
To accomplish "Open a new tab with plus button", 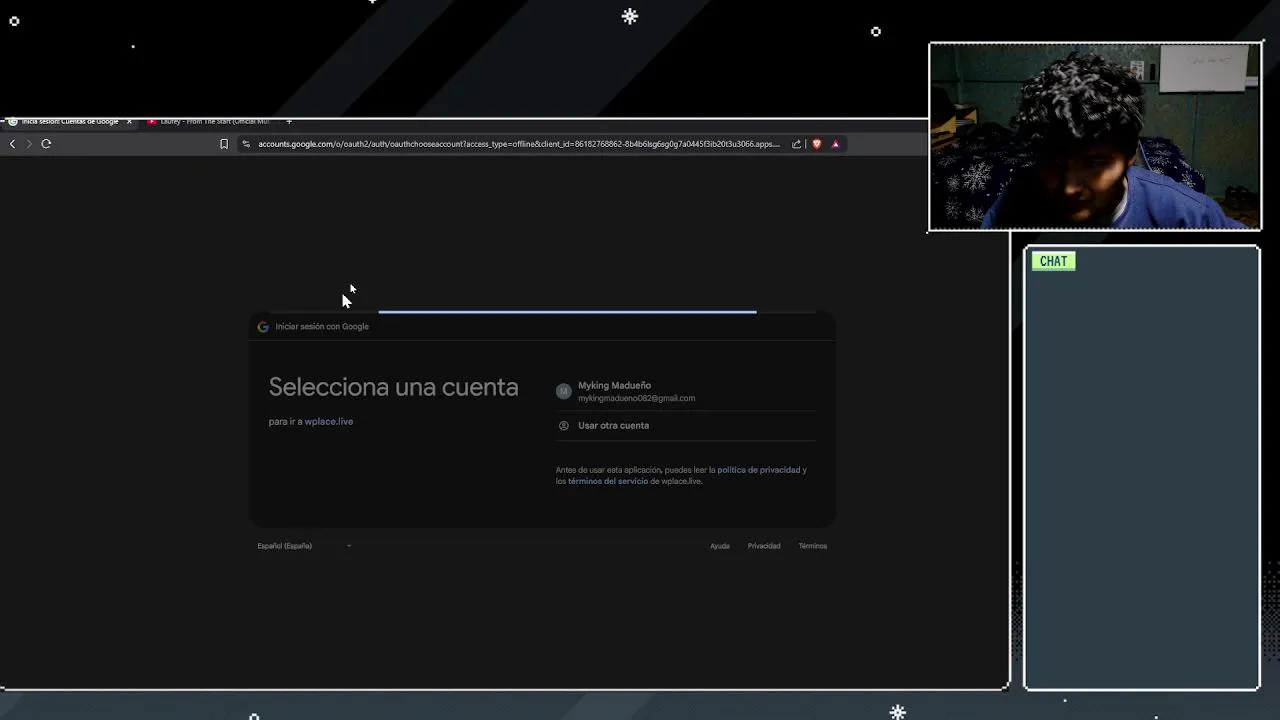I will [x=289, y=121].
